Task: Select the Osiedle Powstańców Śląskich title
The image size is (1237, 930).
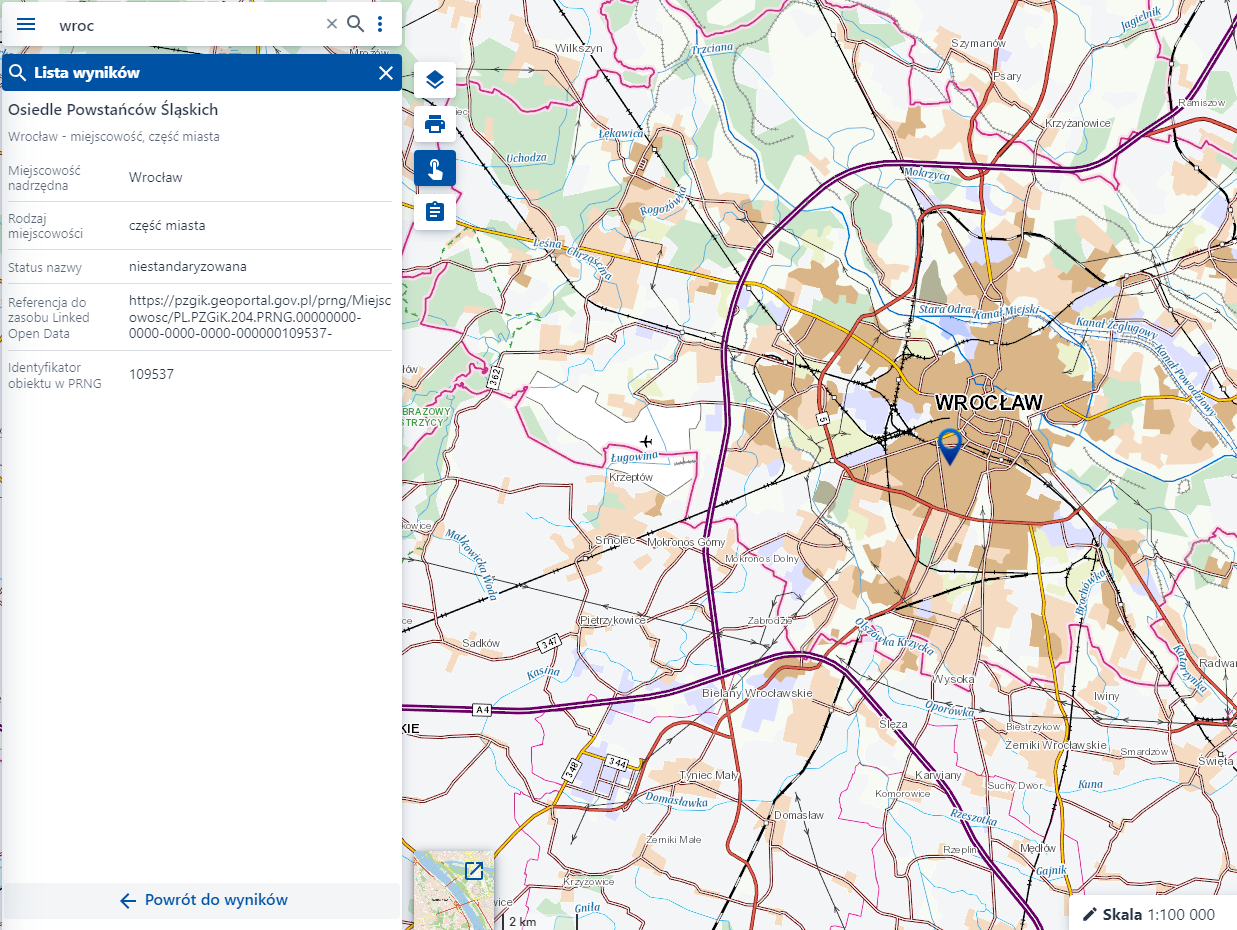Action: (x=113, y=110)
